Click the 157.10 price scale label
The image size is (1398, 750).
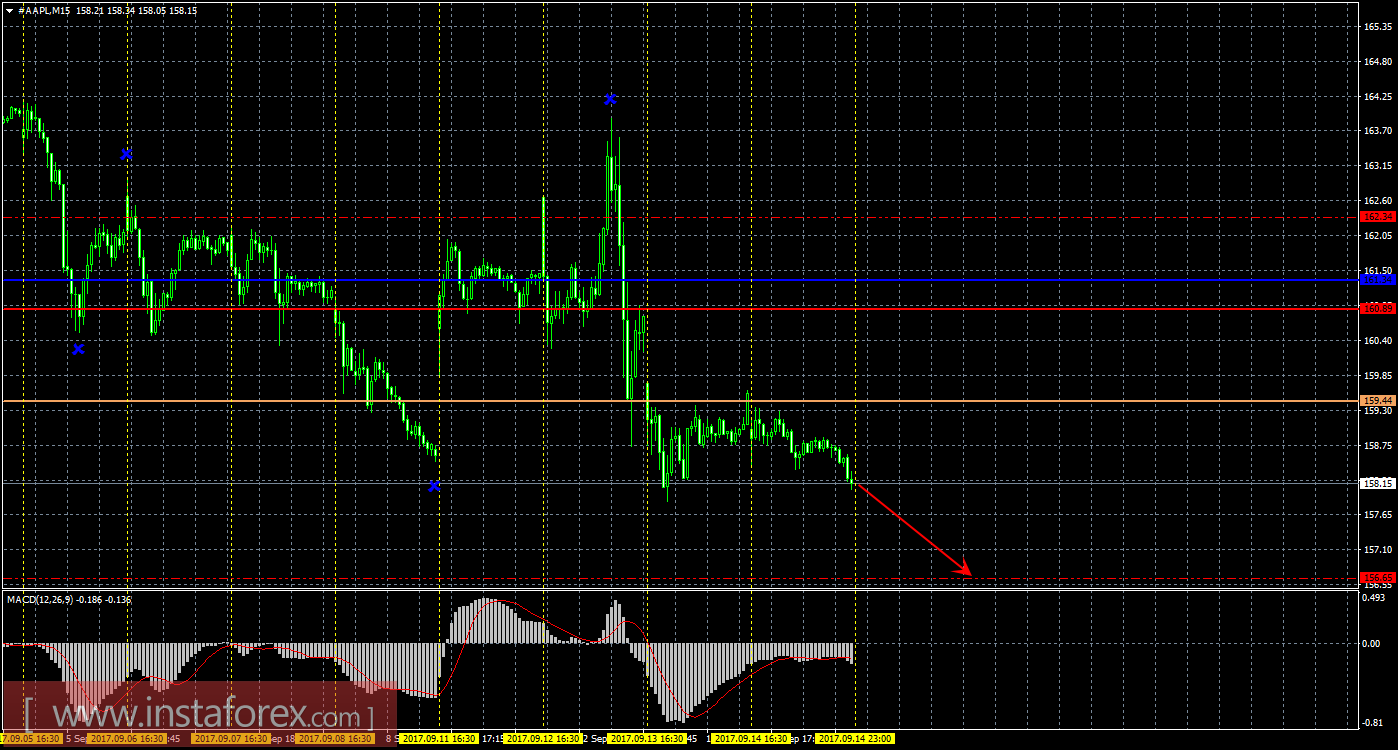[1379, 550]
